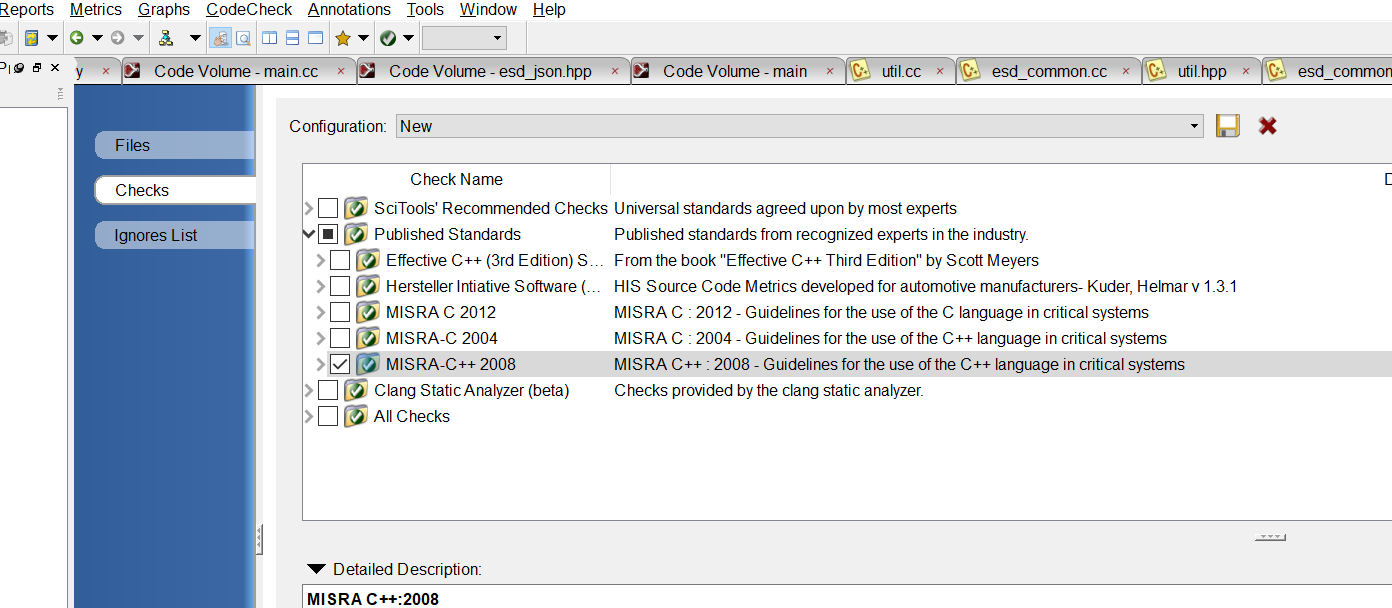The image size is (1392, 608).
Task: Click the analyze/refresh project toolbar icon
Action: click(32, 38)
